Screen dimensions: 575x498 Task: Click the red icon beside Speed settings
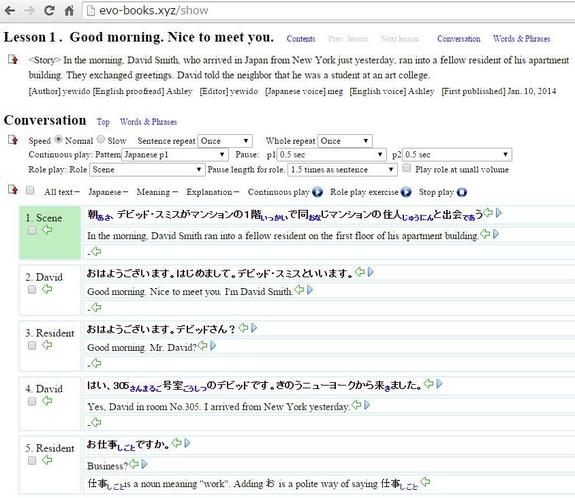[13, 140]
